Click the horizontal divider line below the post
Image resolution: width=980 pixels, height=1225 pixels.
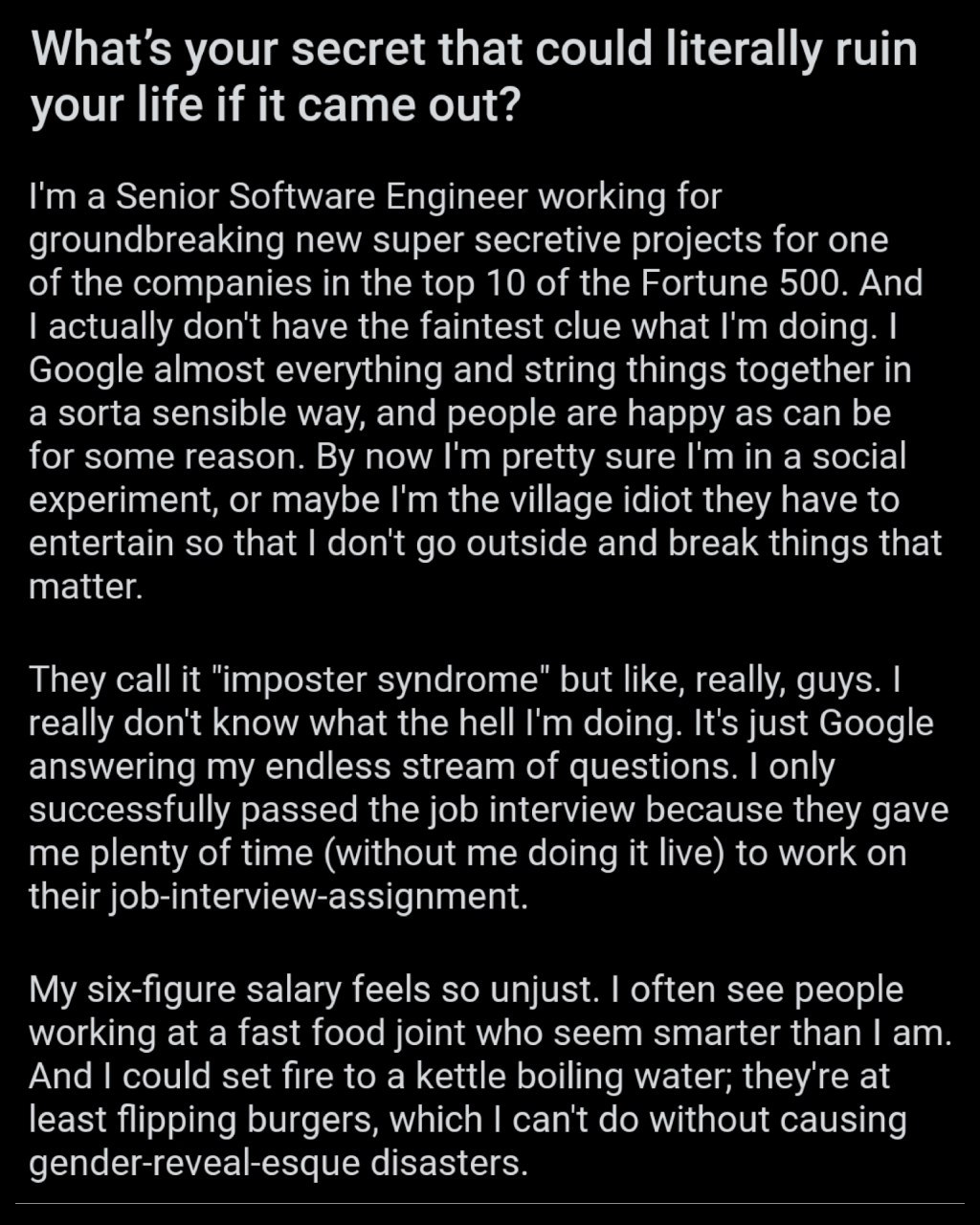pyautogui.click(x=489, y=1203)
